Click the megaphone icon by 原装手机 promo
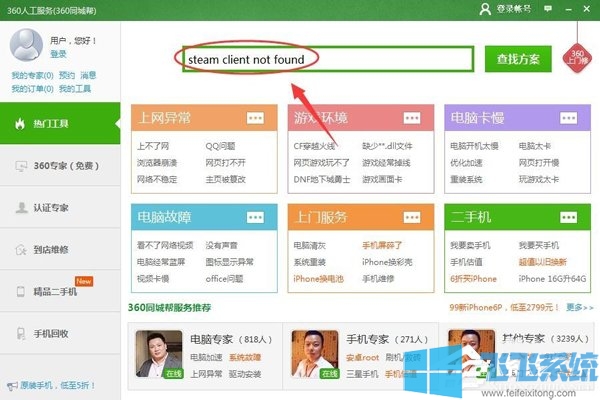The width and height of the screenshot is (600, 400). (10, 384)
